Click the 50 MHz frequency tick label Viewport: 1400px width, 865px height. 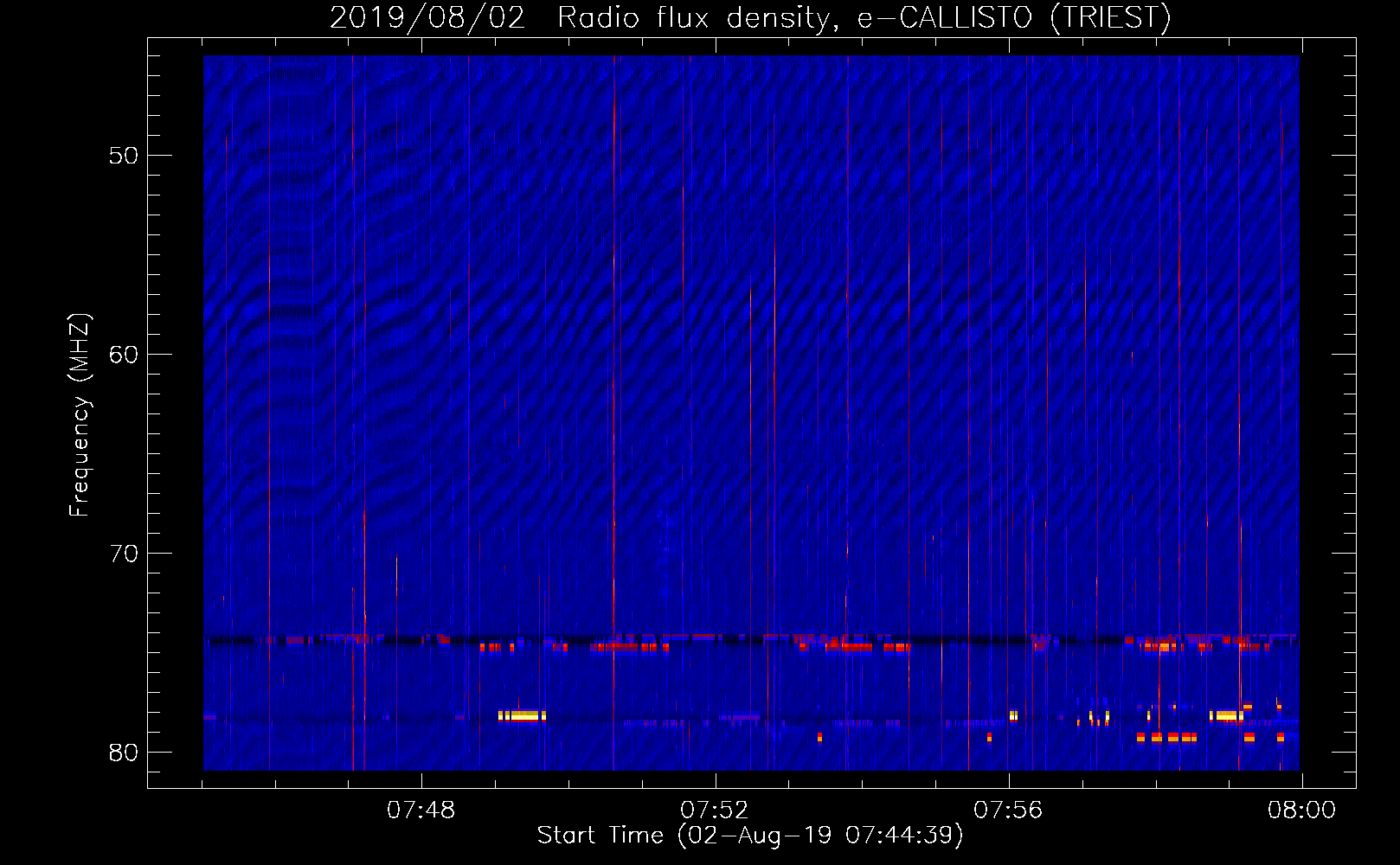124,156
